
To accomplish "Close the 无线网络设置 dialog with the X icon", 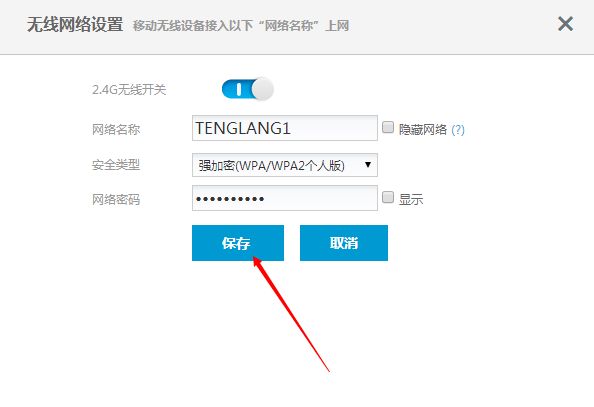I will pos(565,24).
